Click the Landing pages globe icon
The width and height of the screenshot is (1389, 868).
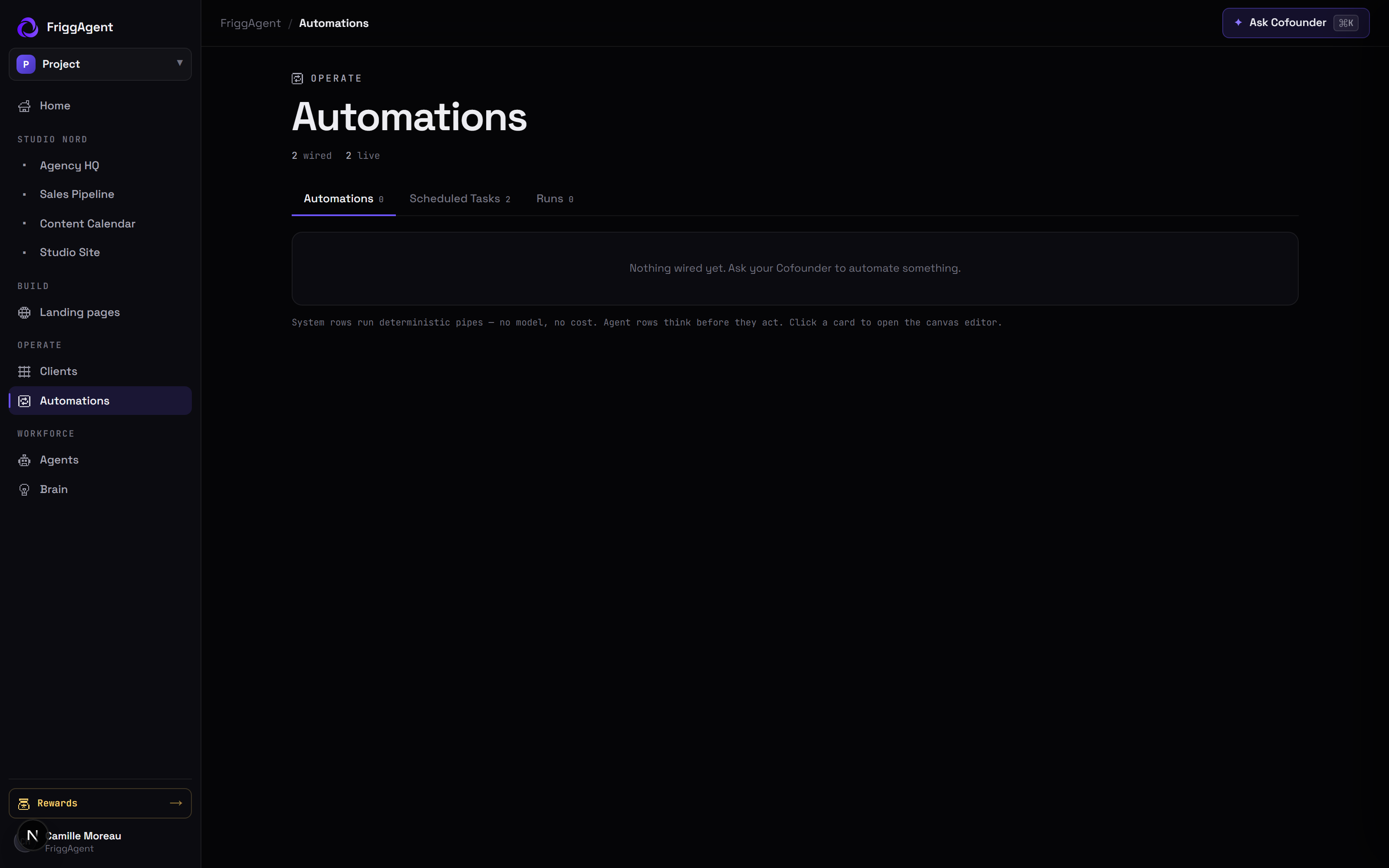pyautogui.click(x=24, y=313)
